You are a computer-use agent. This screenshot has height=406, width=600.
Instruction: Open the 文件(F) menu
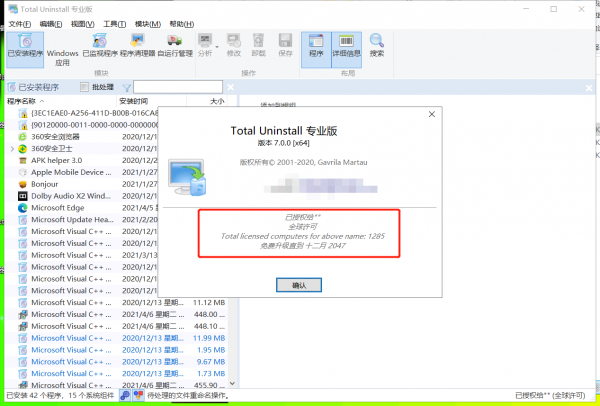tap(20, 24)
